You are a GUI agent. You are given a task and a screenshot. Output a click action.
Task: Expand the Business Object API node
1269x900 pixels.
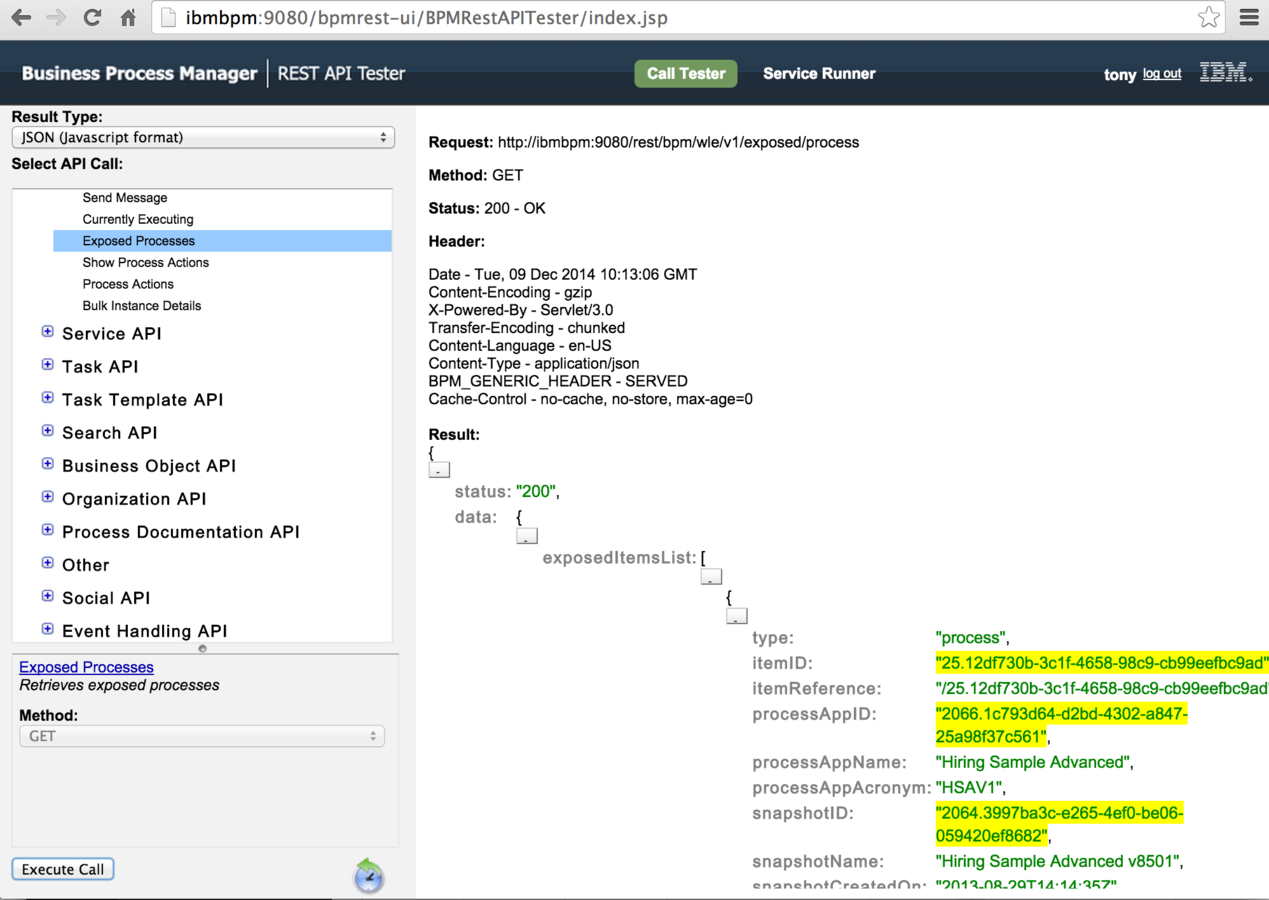click(x=47, y=464)
